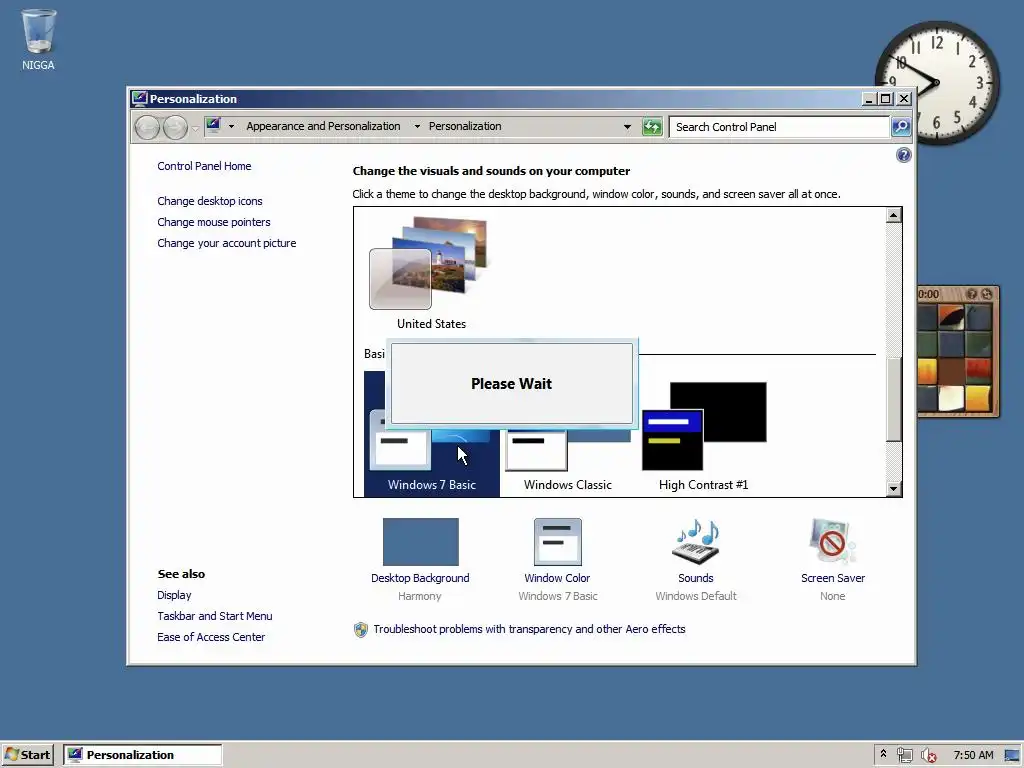Click theme list scroll down arrow
The image size is (1024, 768).
[x=893, y=488]
